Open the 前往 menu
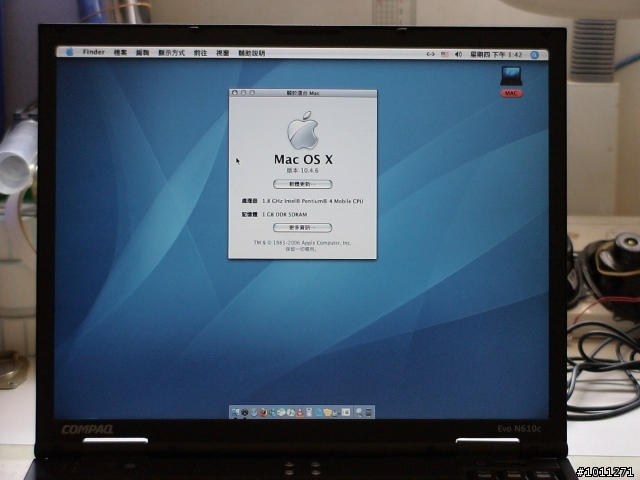640x480 pixels. 200,53
